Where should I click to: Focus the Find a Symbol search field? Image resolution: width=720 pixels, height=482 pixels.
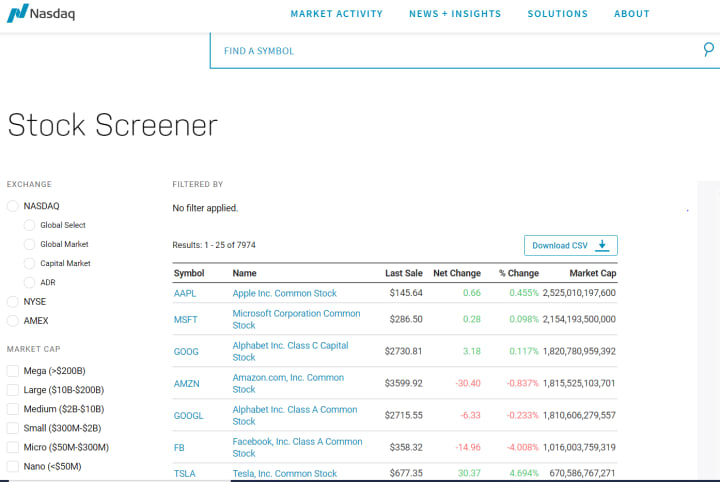coord(465,50)
